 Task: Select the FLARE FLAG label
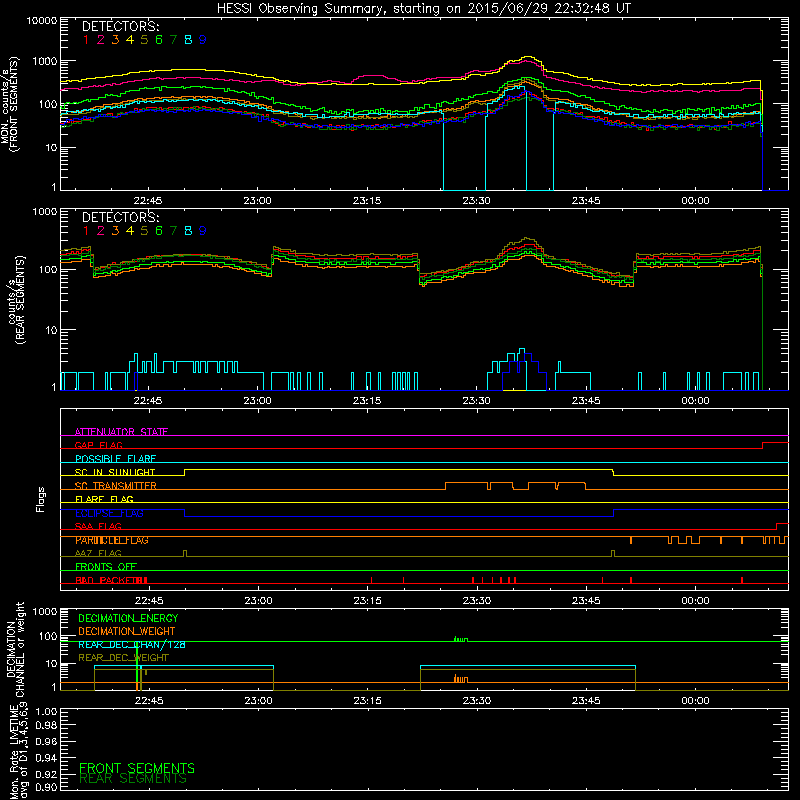(x=104, y=499)
